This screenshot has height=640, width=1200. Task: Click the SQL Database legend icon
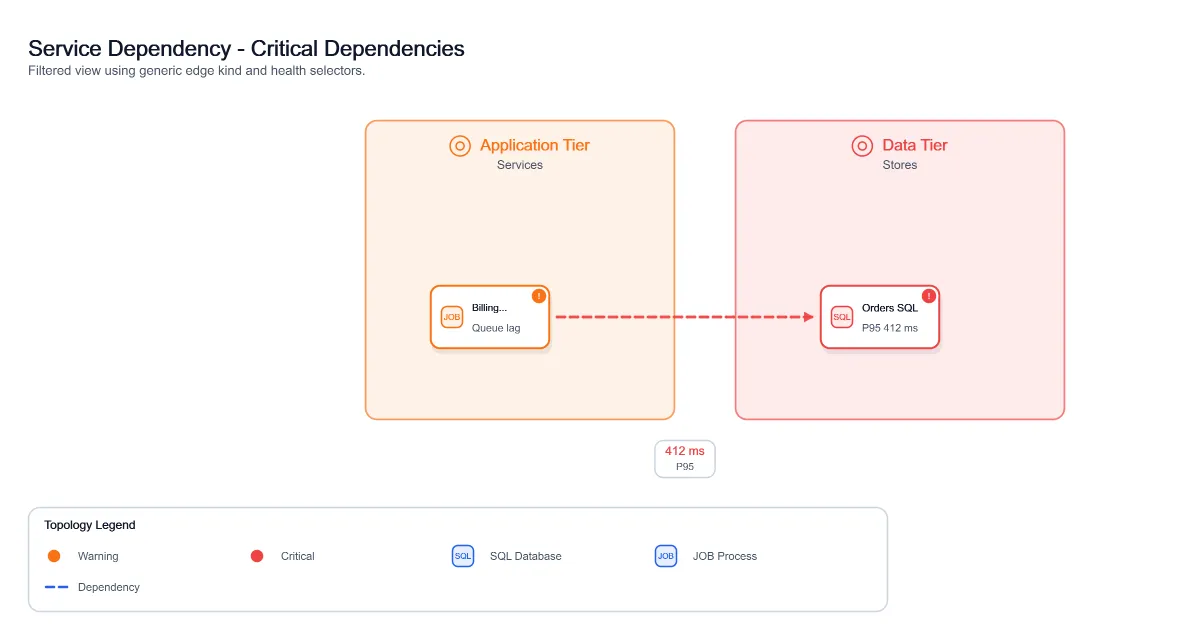(x=463, y=556)
